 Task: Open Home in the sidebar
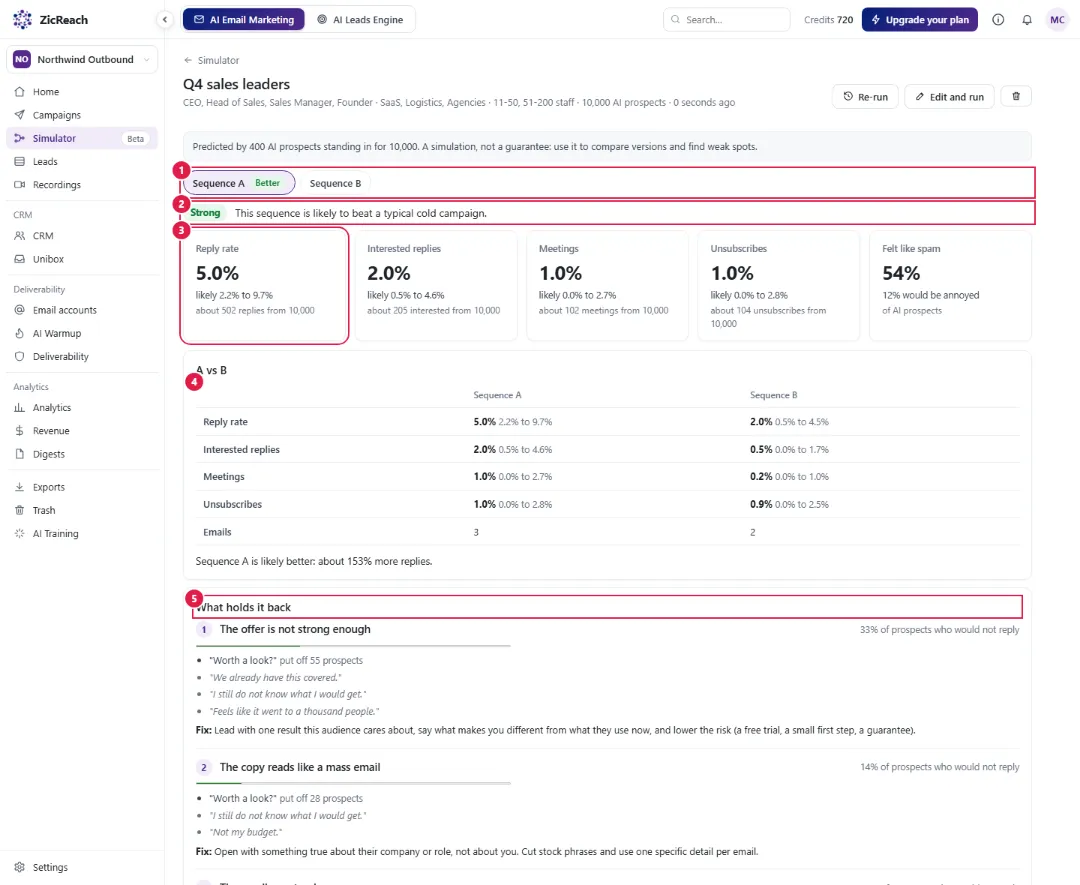point(82,92)
